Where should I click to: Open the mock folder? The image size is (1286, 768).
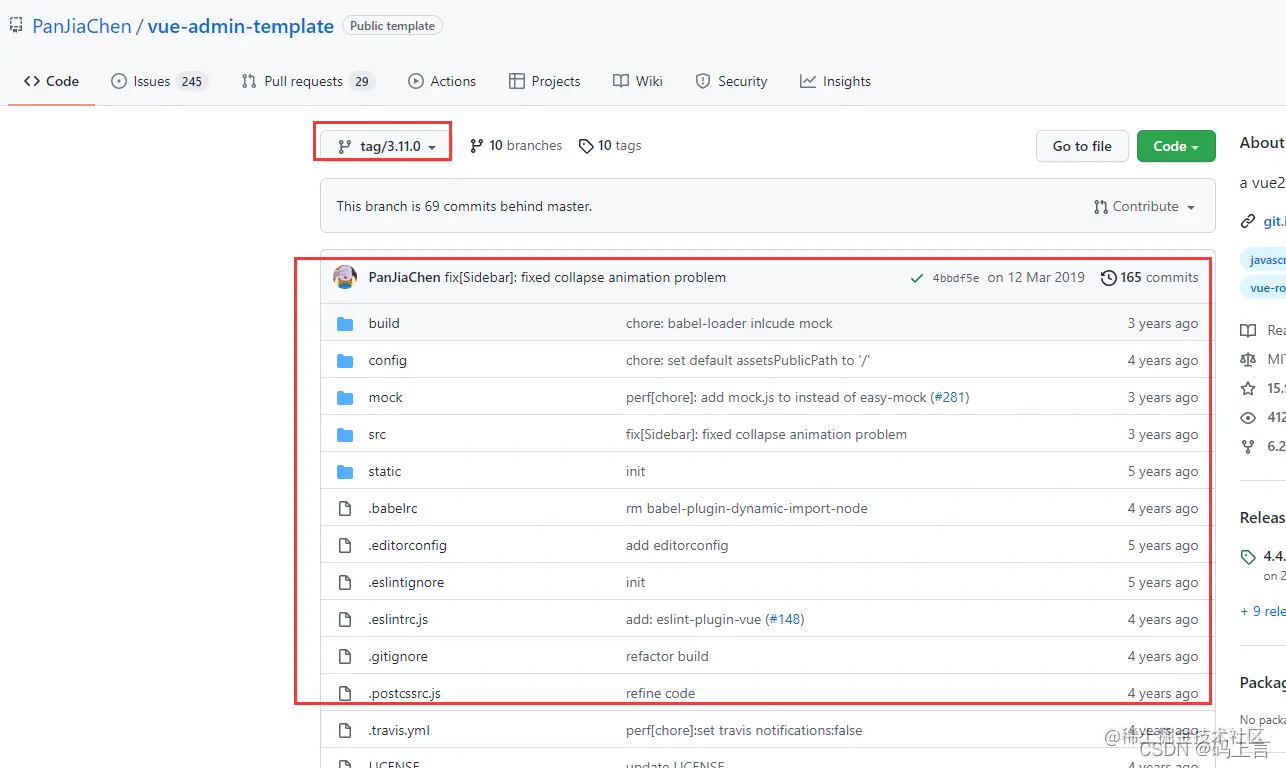pyautogui.click(x=385, y=397)
